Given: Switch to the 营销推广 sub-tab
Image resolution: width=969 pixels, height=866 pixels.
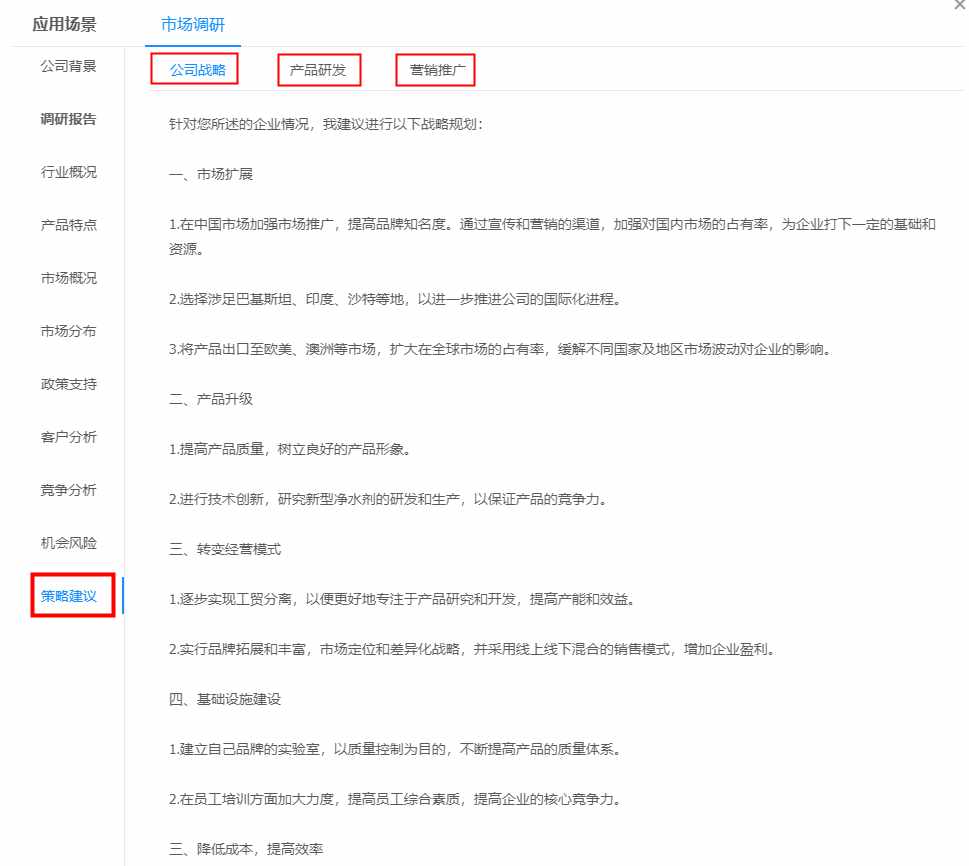Looking at the screenshot, I should click(x=437, y=70).
